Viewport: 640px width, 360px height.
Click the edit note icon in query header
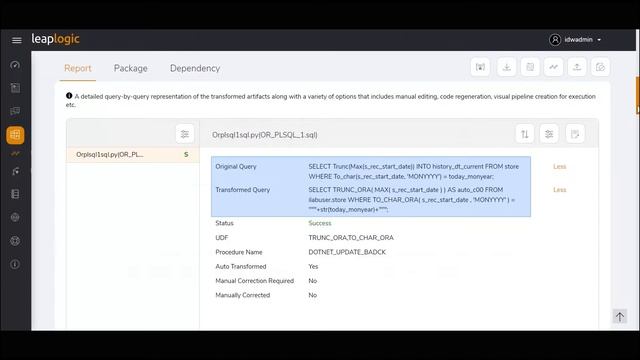[x=575, y=134]
